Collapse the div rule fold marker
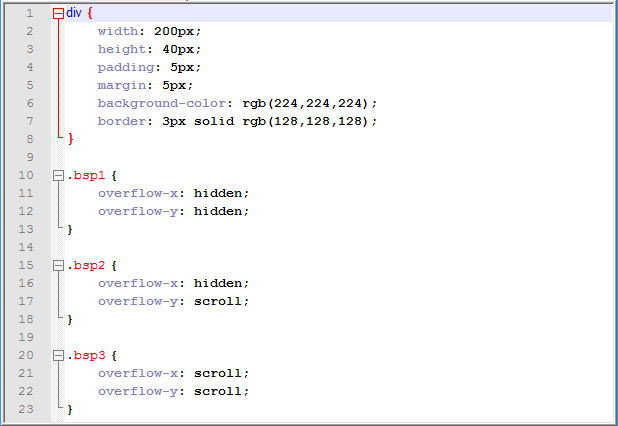The image size is (618, 426). (x=58, y=14)
